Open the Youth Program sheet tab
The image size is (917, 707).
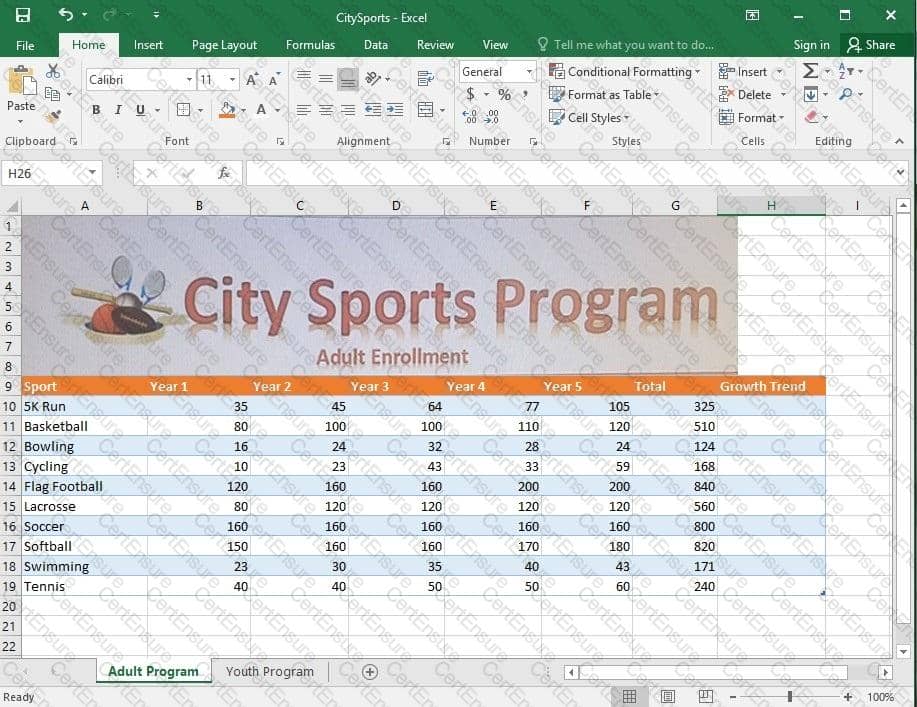click(269, 671)
